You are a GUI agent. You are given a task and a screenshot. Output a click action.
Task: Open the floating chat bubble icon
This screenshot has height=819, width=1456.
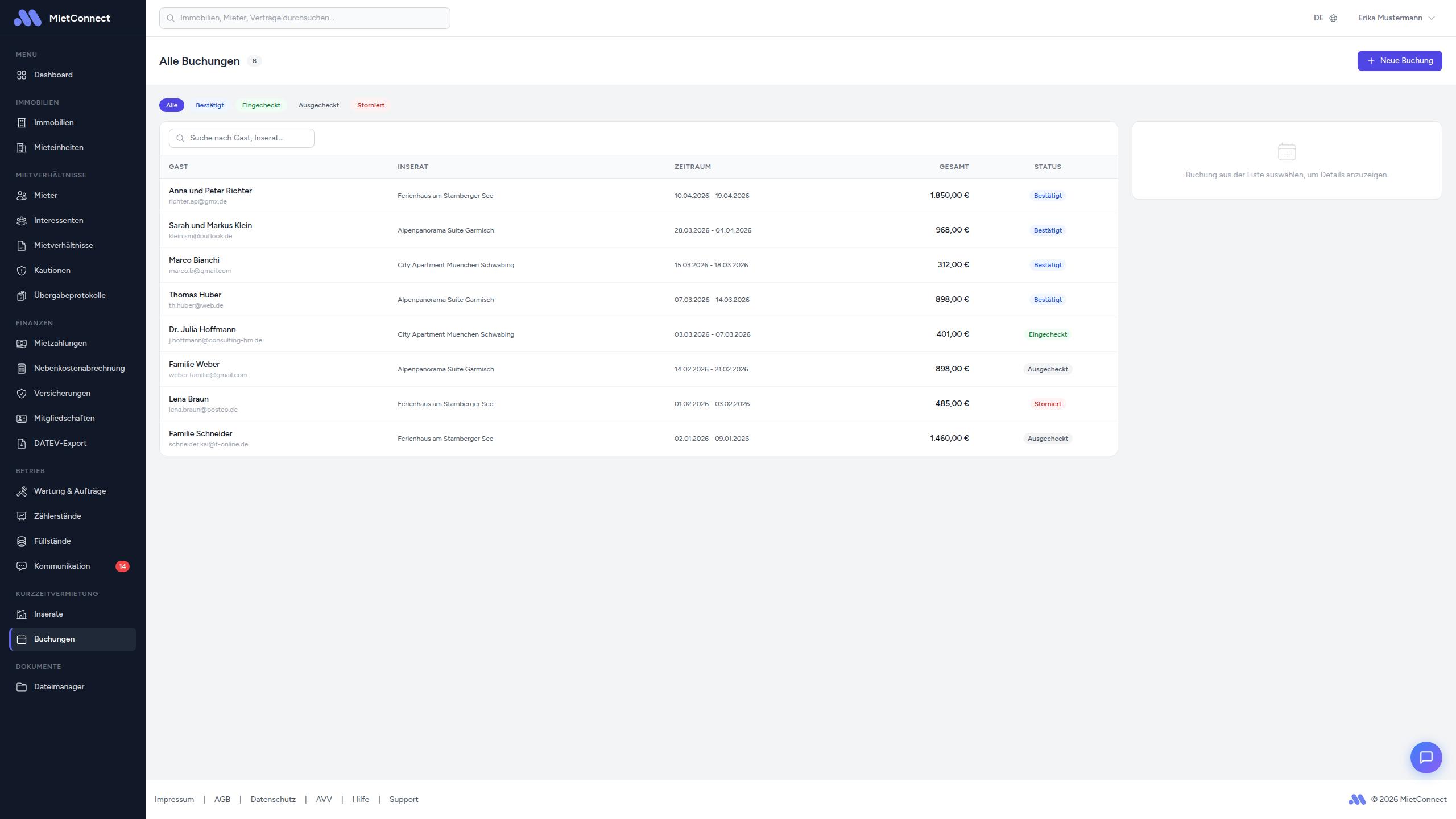pos(1426,757)
